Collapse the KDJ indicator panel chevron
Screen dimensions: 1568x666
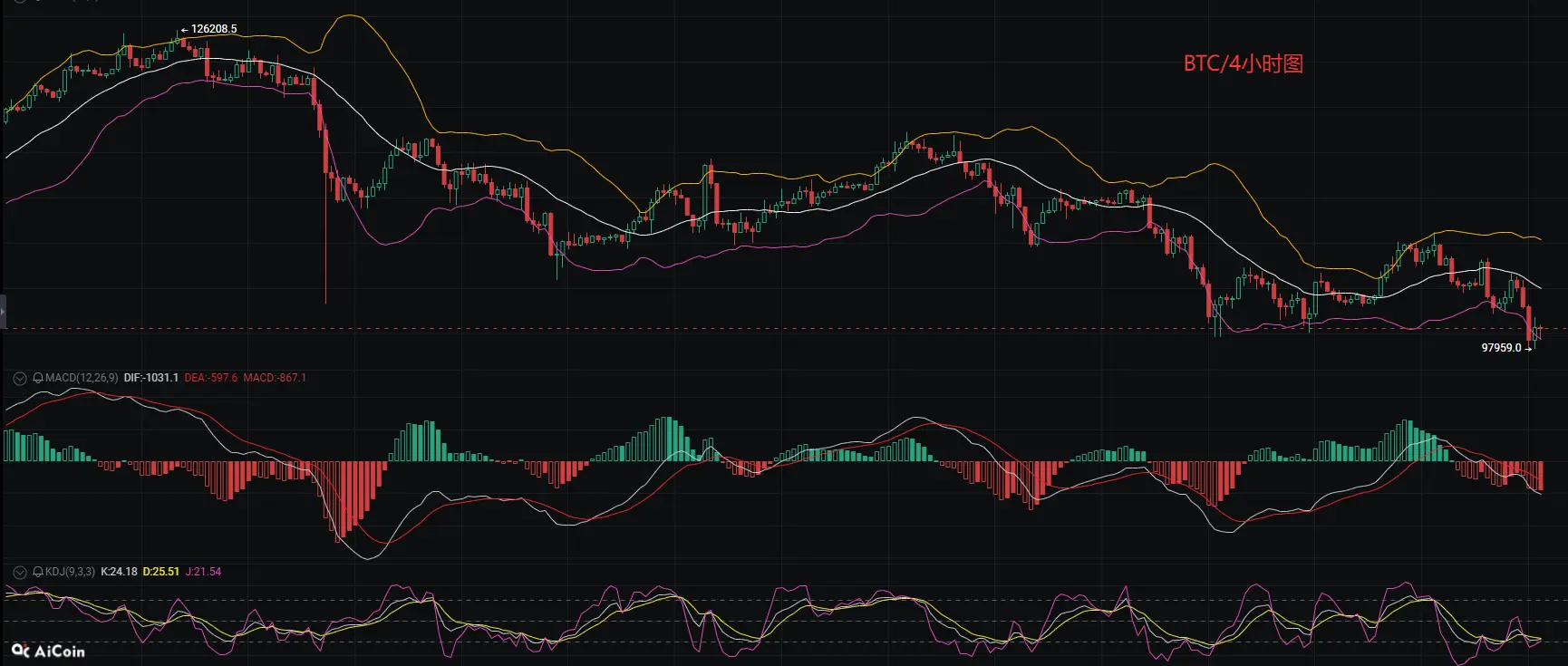tap(19, 572)
